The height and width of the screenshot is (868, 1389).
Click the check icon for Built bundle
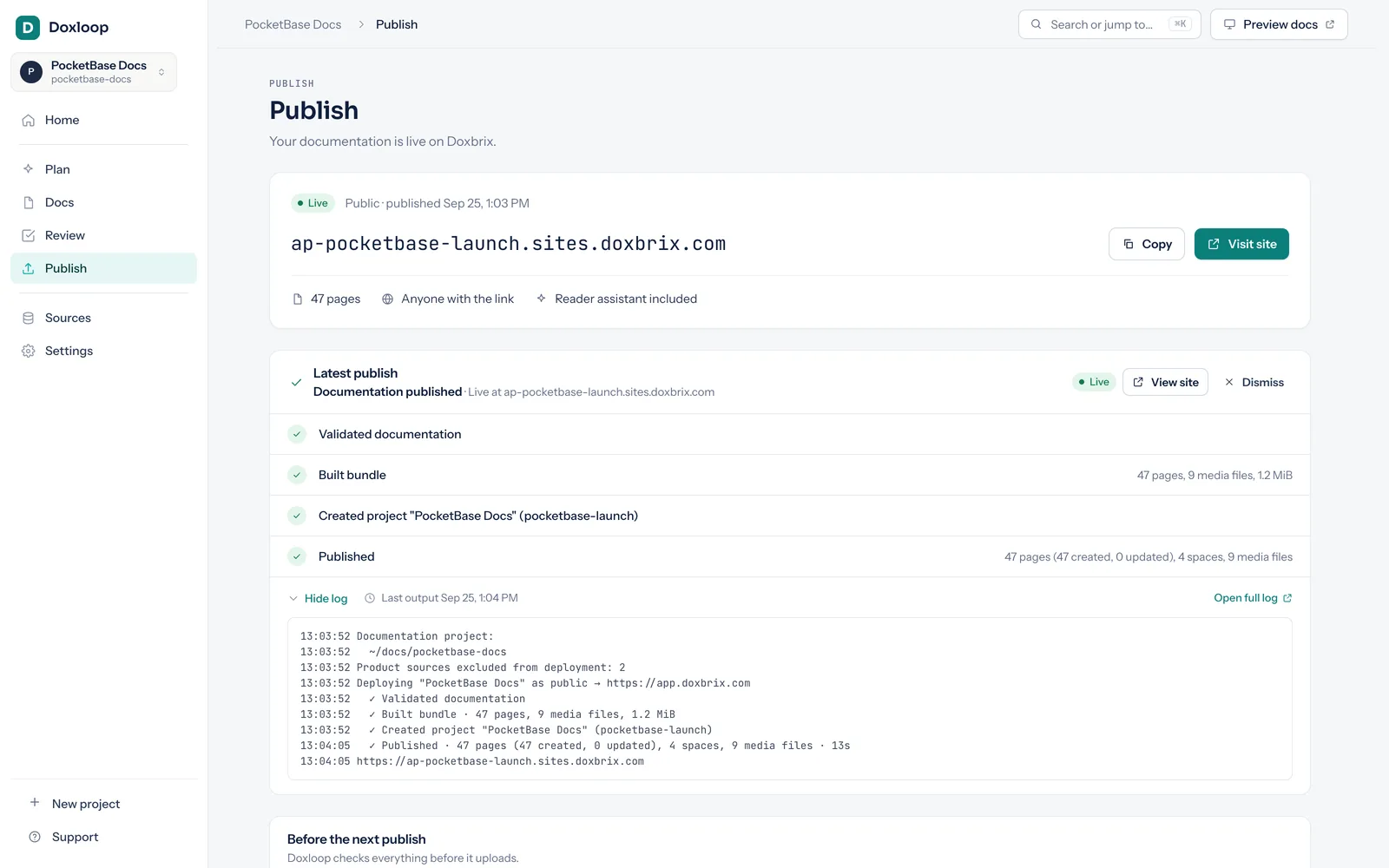point(297,475)
